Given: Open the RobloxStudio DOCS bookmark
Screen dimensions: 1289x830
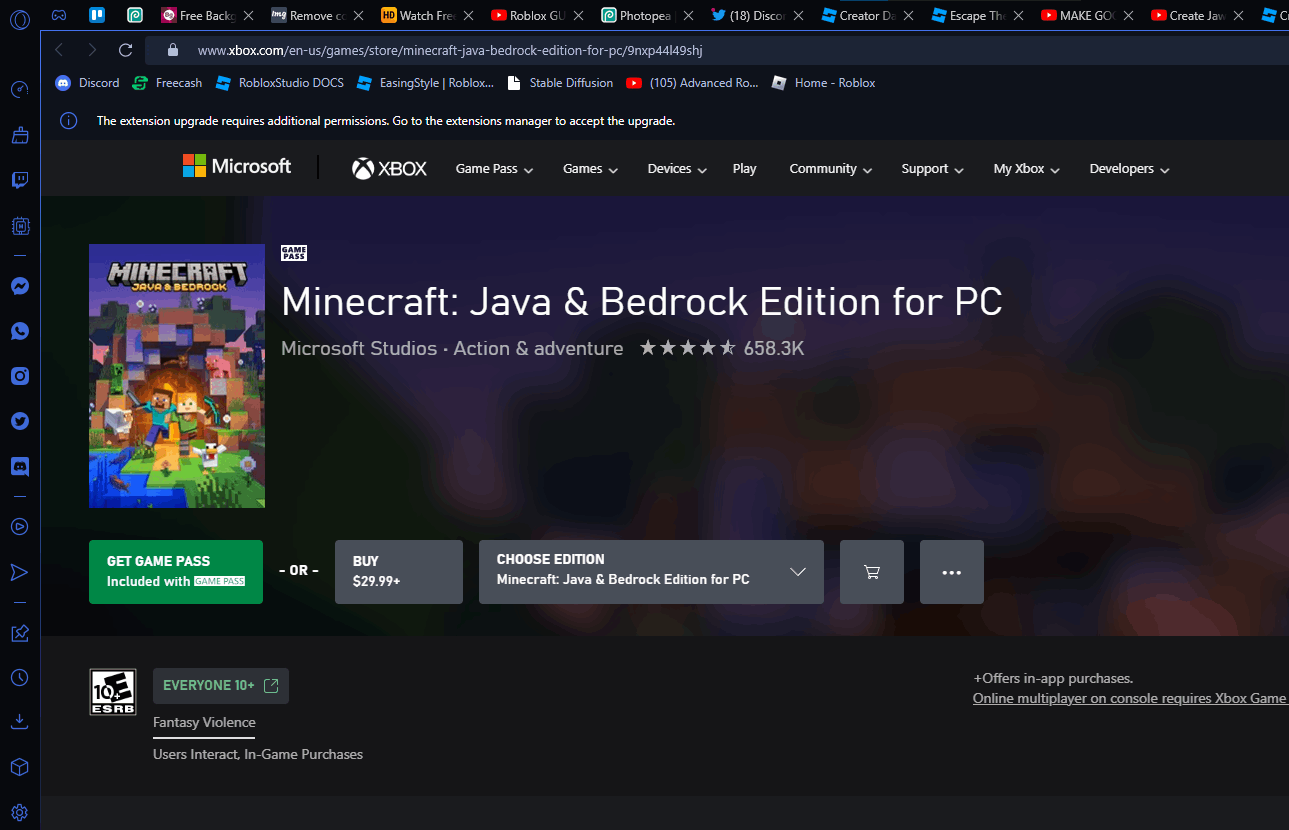Looking at the screenshot, I should coord(279,83).
